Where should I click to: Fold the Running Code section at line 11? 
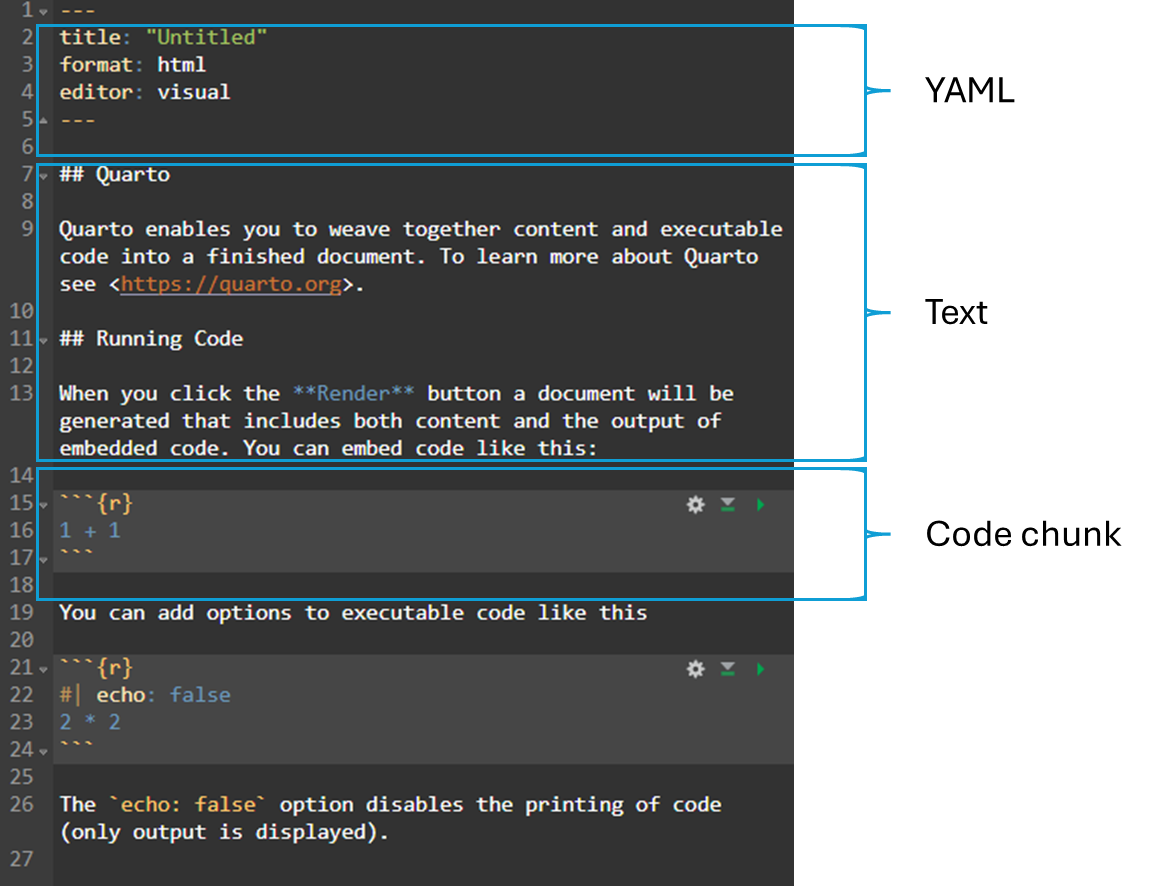[x=43, y=340]
